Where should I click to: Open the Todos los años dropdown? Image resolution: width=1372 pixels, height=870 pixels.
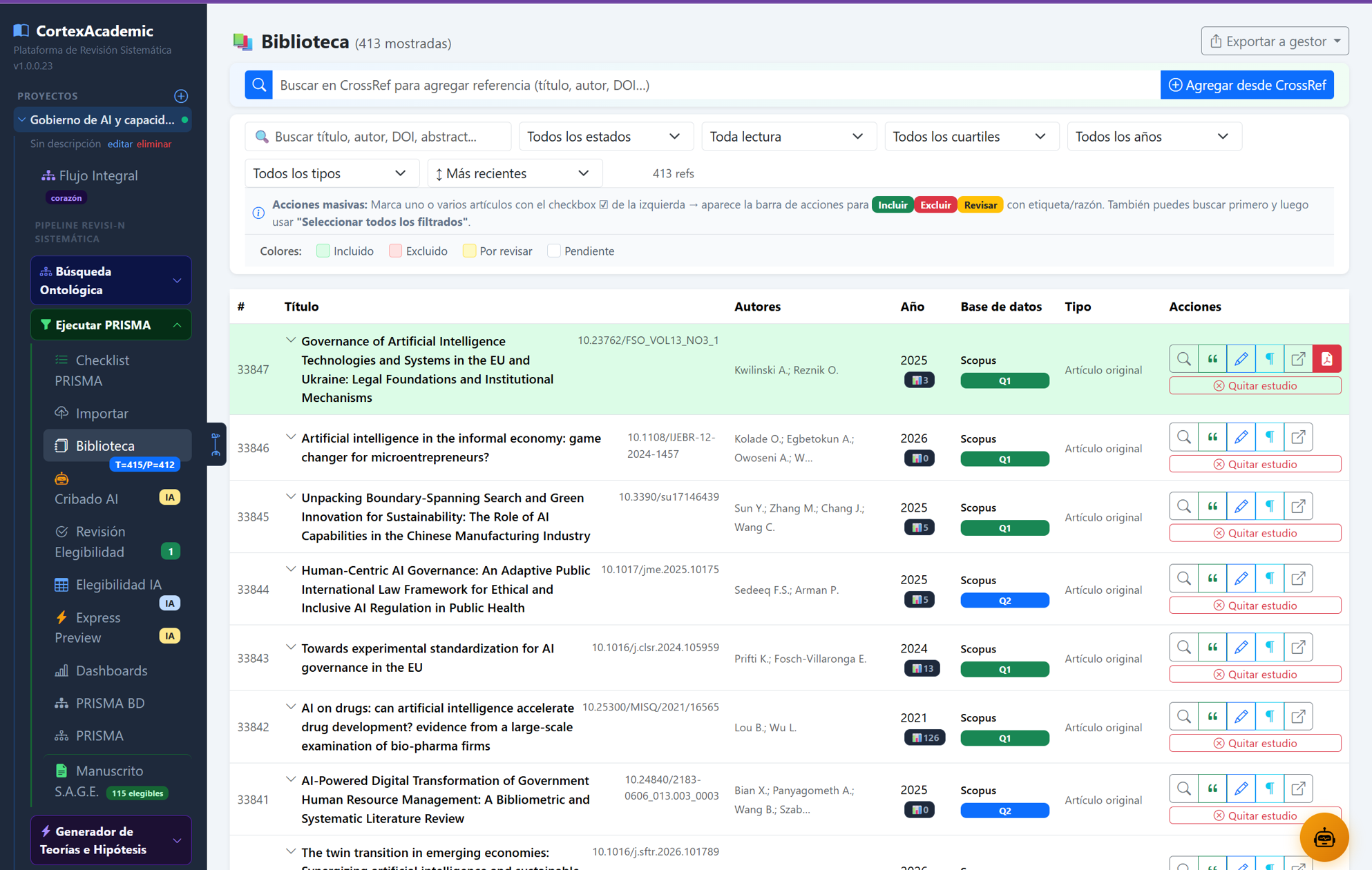coord(1154,136)
